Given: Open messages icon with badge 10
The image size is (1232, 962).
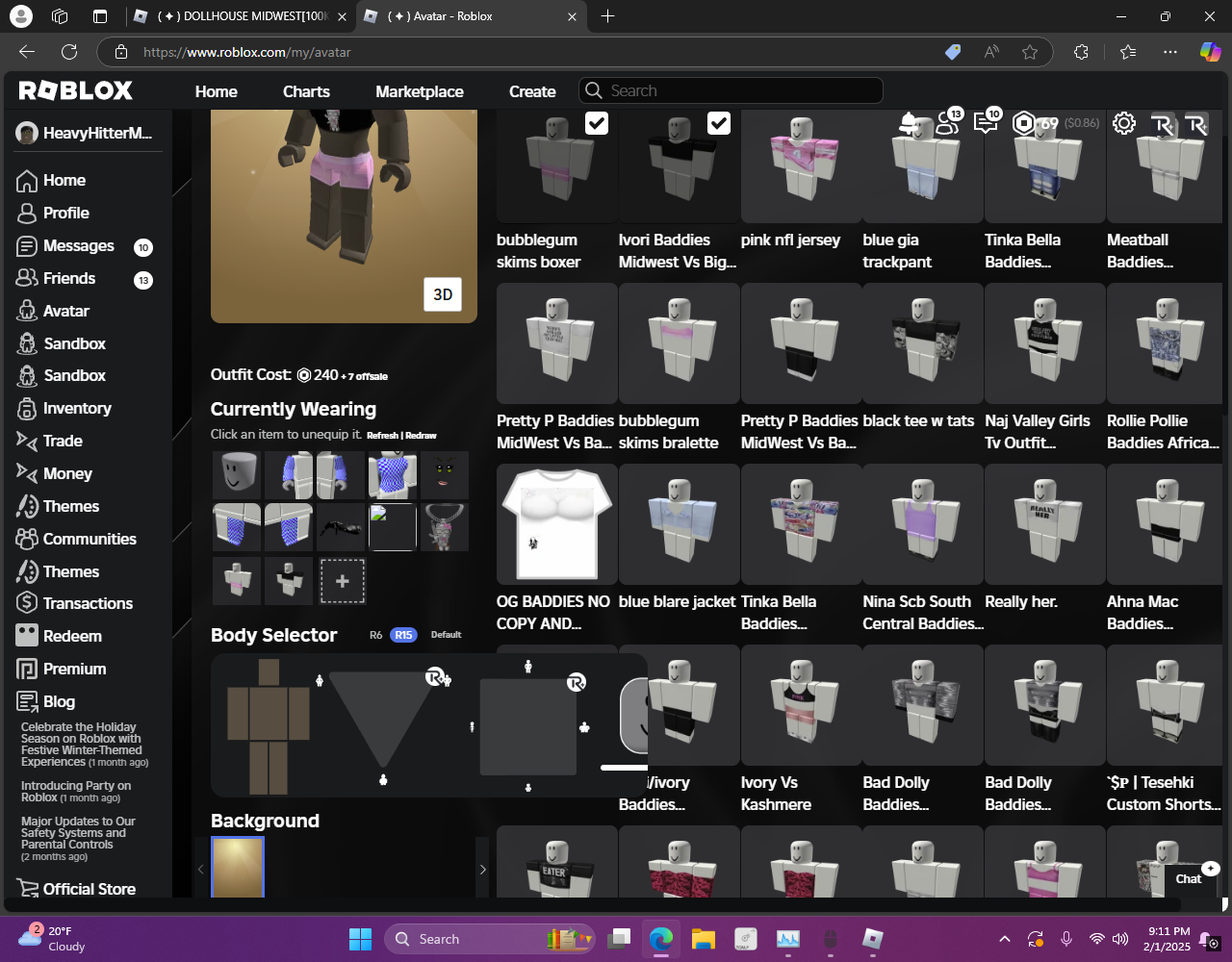Looking at the screenshot, I should pos(987,121).
